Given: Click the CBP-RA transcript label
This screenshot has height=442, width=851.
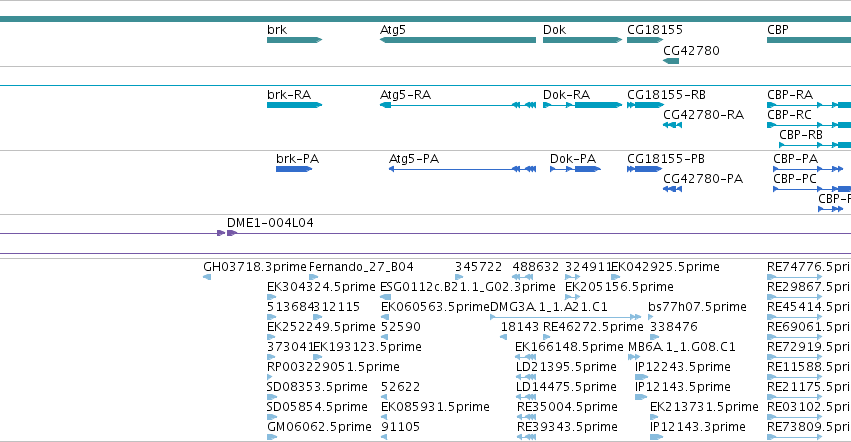Looking at the screenshot, I should pos(790,94).
